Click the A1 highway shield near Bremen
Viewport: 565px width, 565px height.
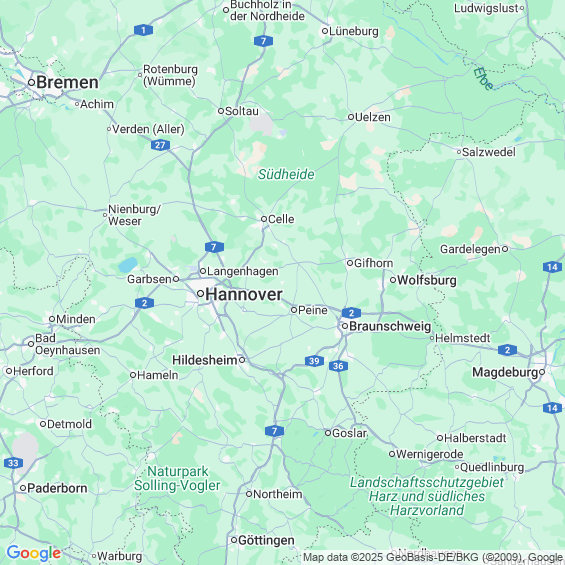pyautogui.click(x=143, y=30)
